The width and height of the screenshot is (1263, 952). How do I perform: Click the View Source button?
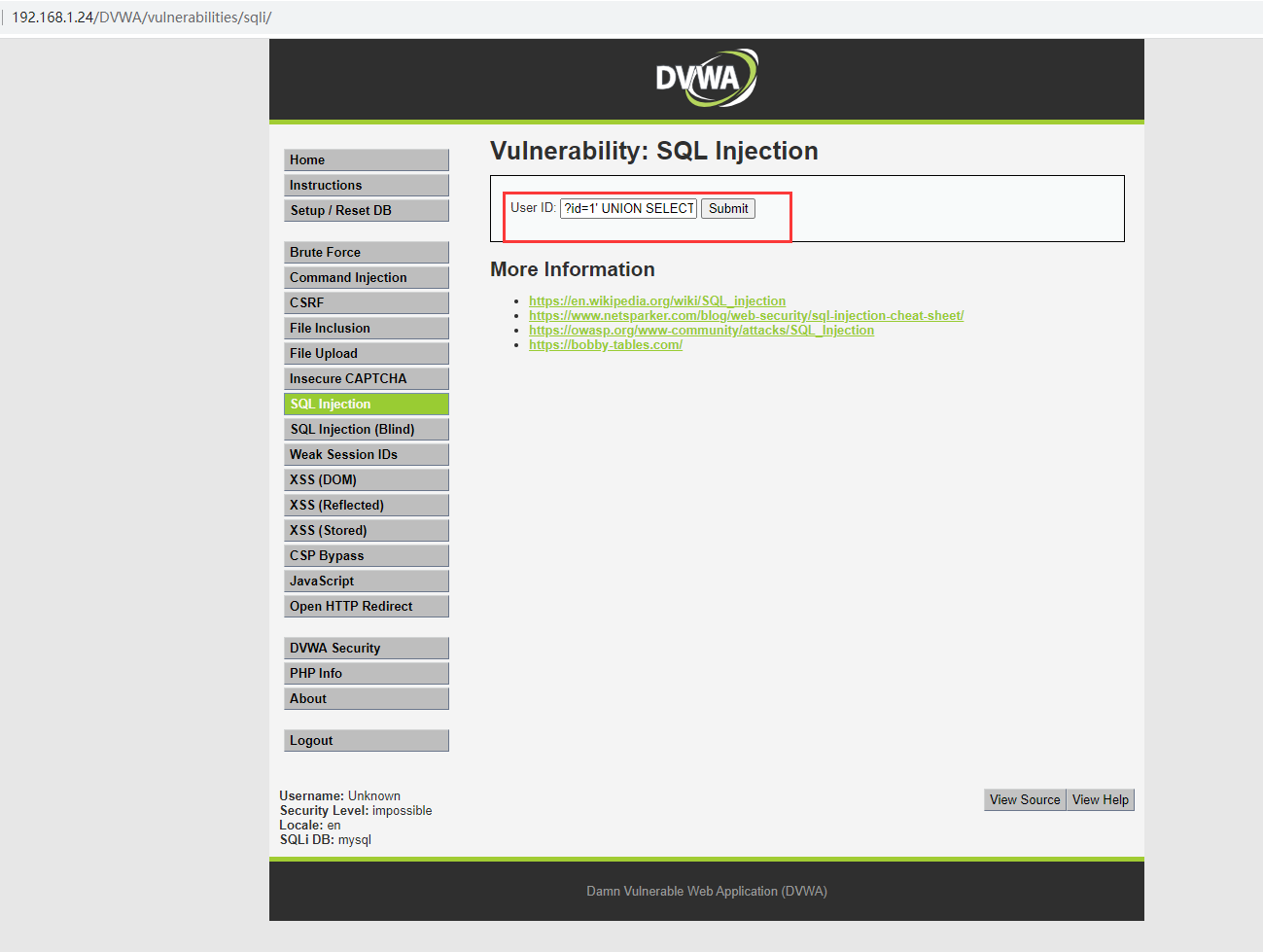[1025, 800]
